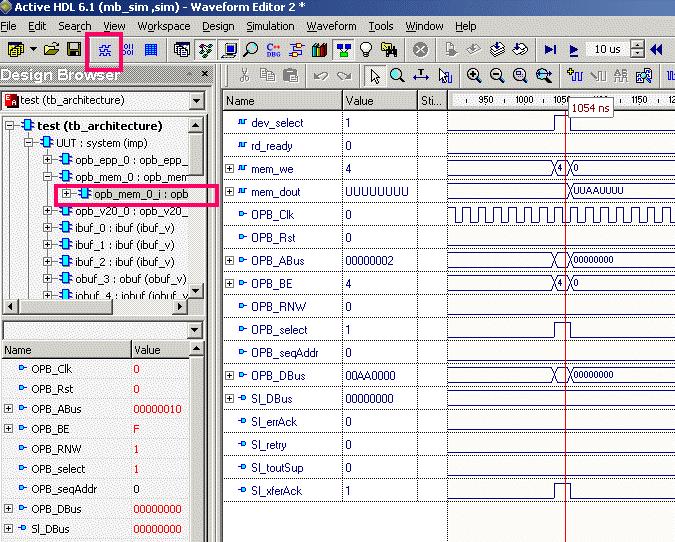The image size is (675, 542).
Task: Select the 1054 ns cursor label
Action: pyautogui.click(x=591, y=108)
